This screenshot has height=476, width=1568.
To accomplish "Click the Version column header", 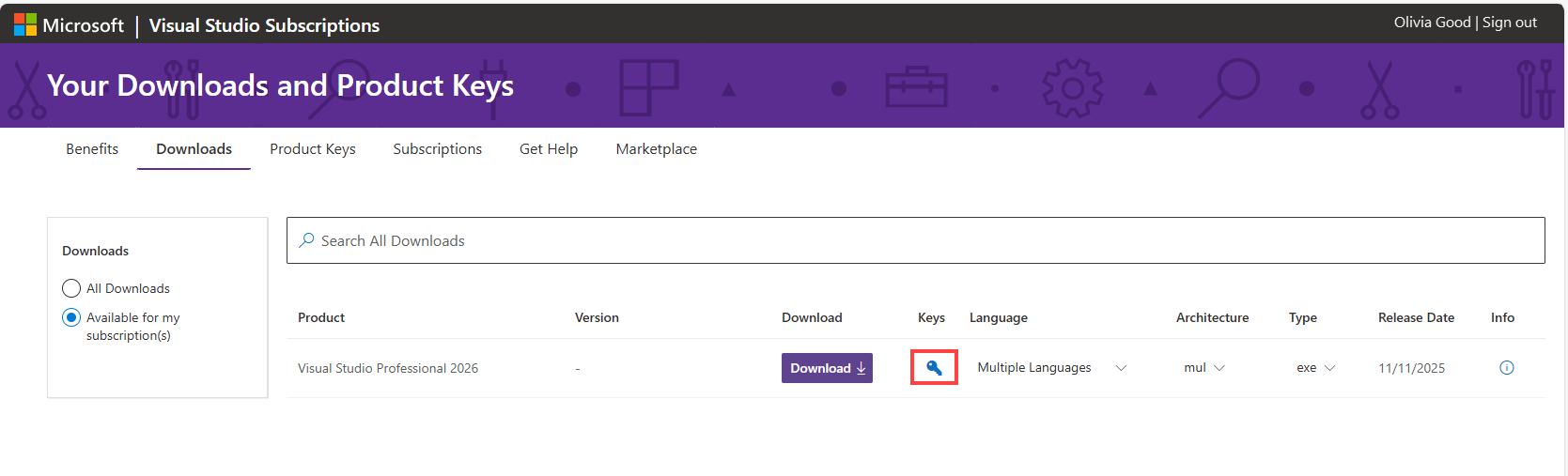I will [x=597, y=317].
